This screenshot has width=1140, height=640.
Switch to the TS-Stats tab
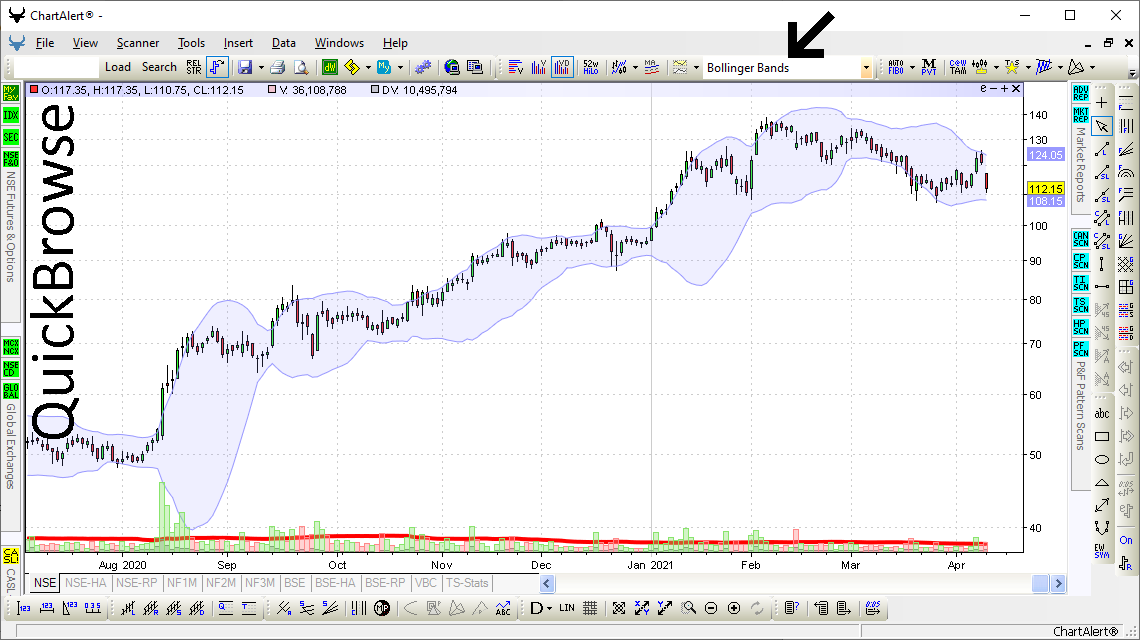click(x=467, y=583)
